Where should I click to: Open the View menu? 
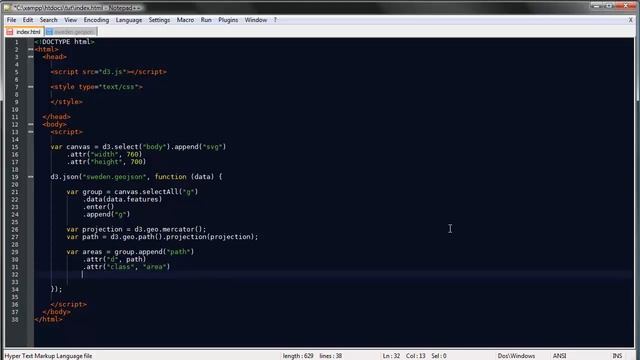point(70,20)
